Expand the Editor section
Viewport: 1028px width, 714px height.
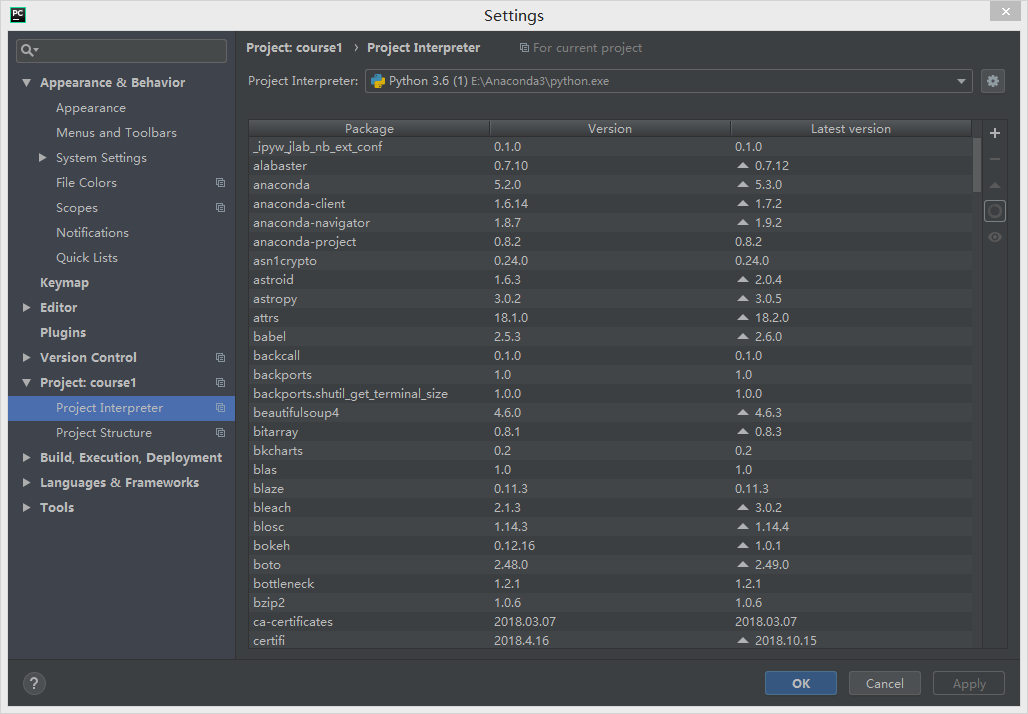[x=27, y=307]
